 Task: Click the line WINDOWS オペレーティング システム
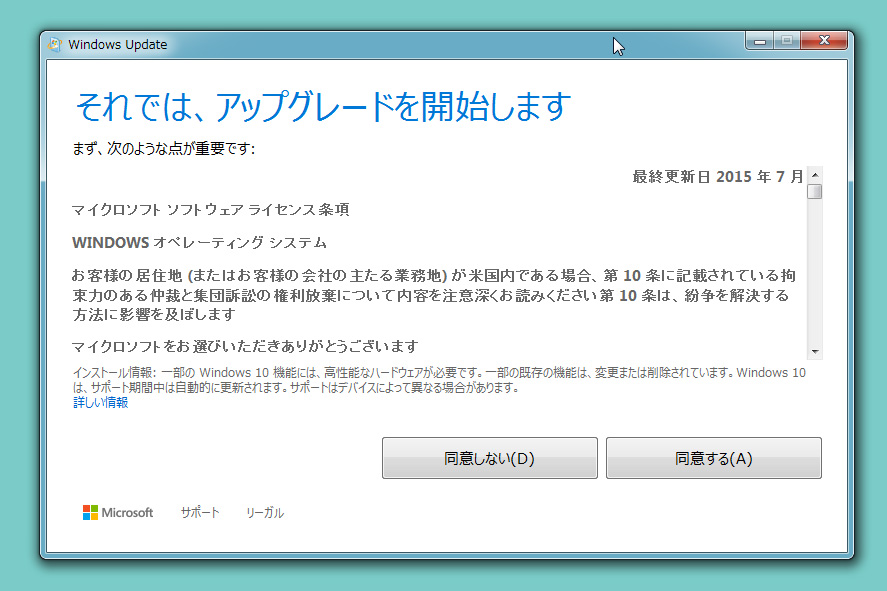[x=199, y=243]
